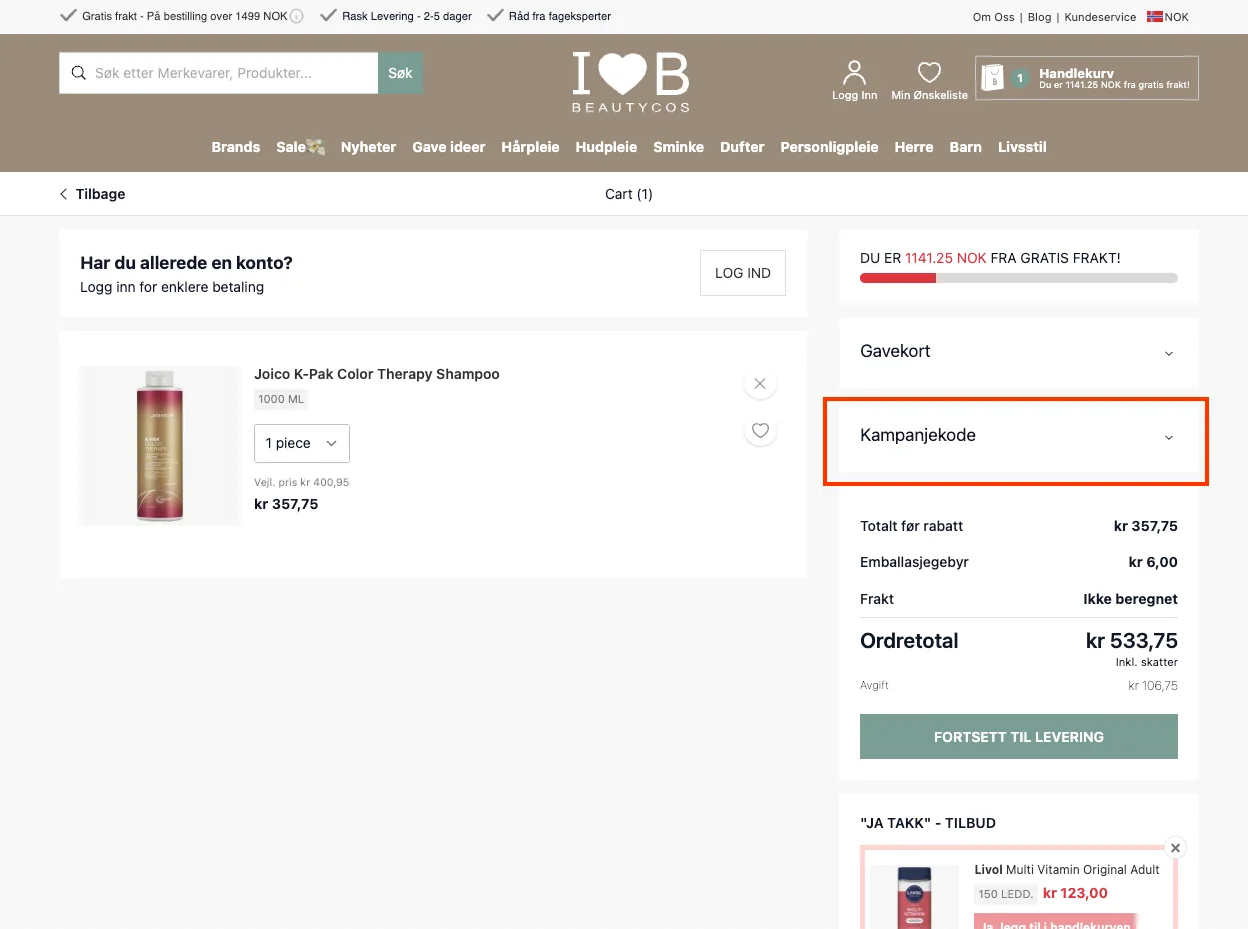Open the 1 piece quantity dropdown
The image size is (1248, 929).
(302, 443)
